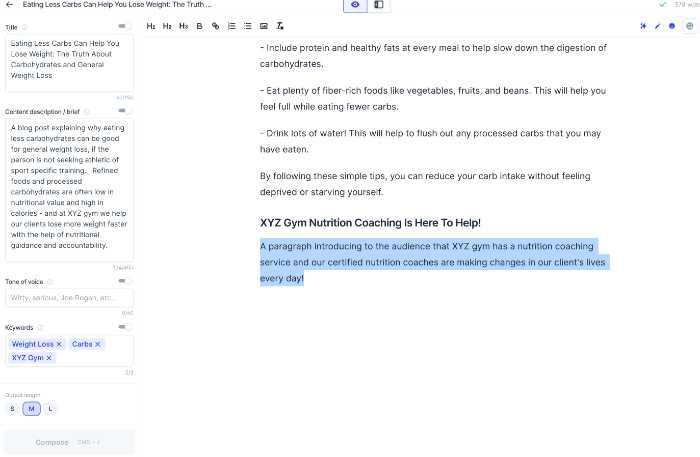This screenshot has width=700, height=457.
Task: Click the globe language icon
Action: (688, 25)
